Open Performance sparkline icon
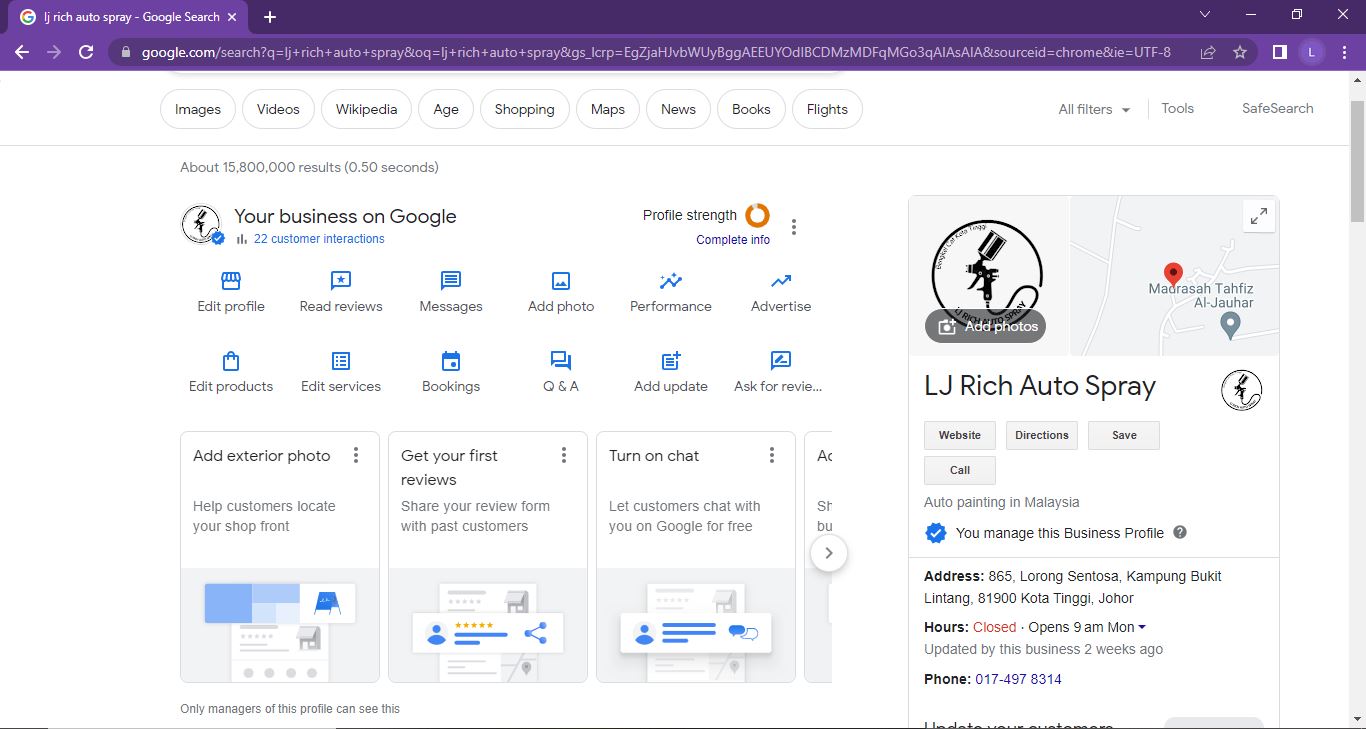1366x729 pixels. tap(671, 281)
